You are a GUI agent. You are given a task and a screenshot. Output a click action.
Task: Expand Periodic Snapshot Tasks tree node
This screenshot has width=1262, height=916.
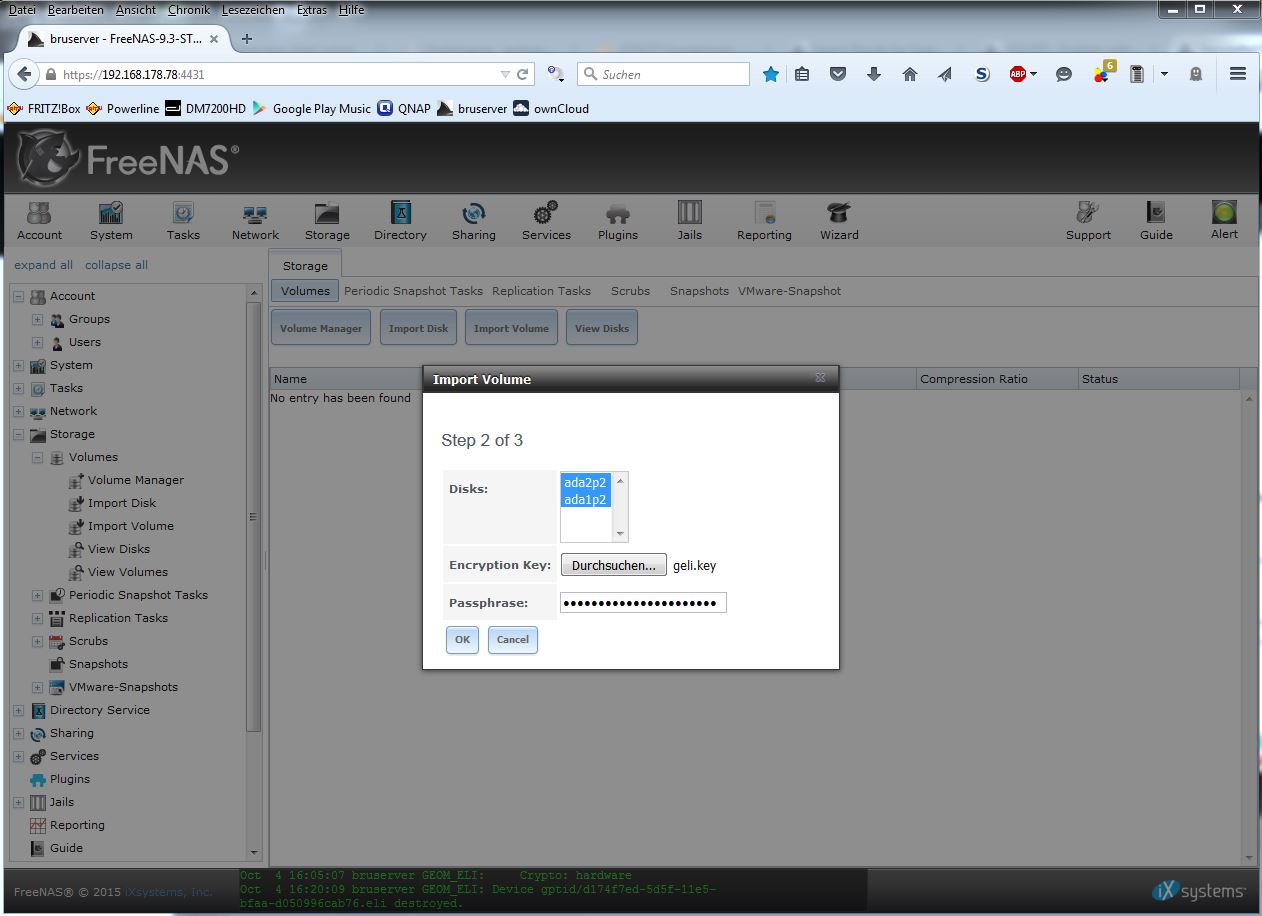37,595
